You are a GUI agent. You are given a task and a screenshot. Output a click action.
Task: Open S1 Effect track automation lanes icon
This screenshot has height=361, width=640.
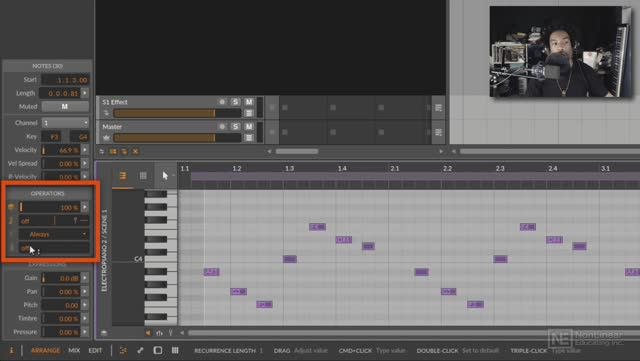tap(249, 113)
